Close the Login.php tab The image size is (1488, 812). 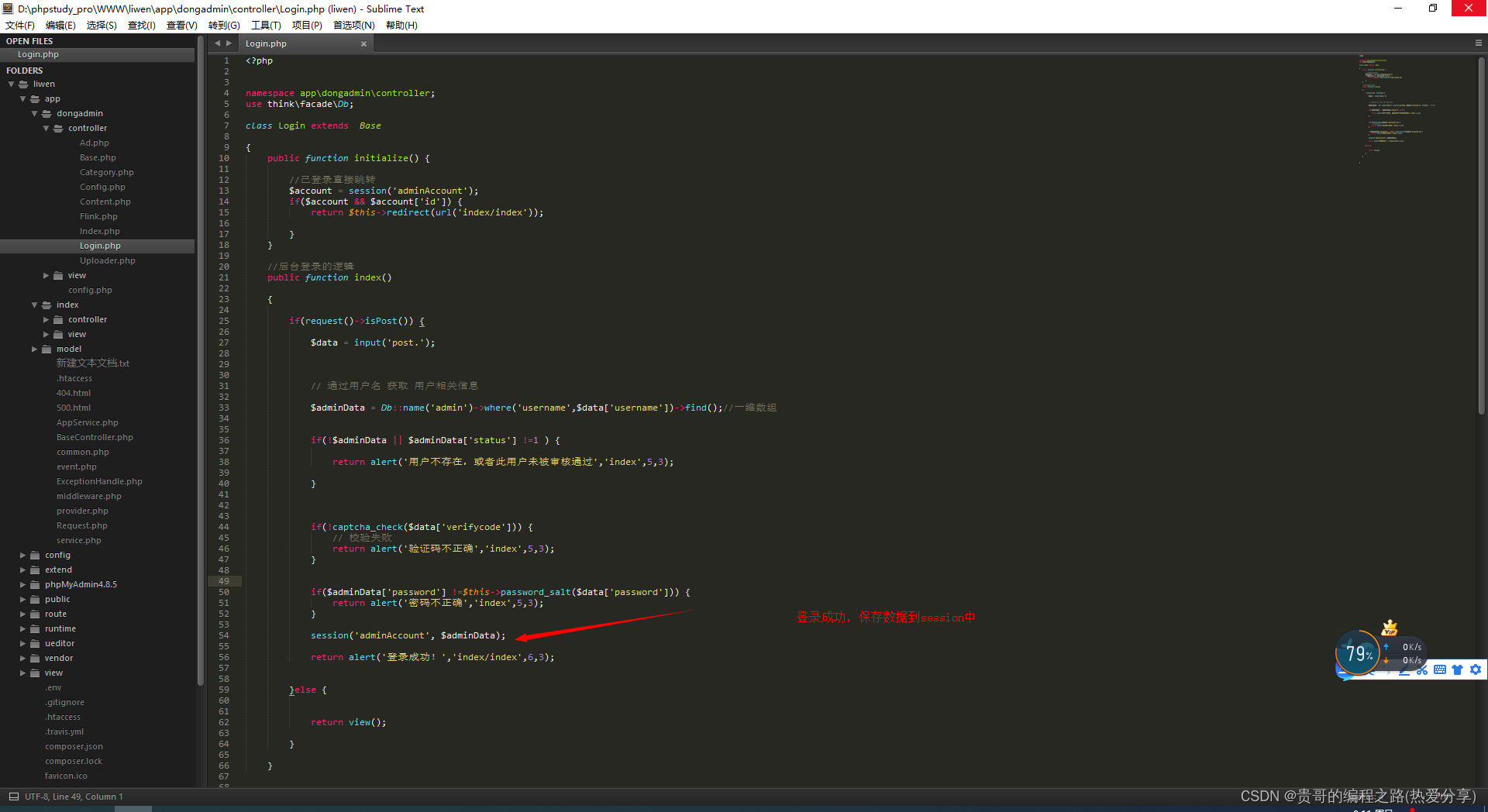(x=363, y=44)
